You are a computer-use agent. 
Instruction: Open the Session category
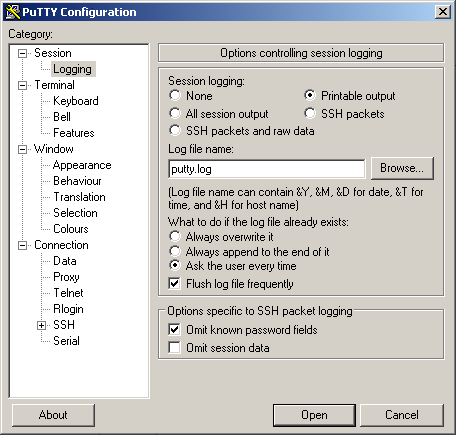tap(53, 53)
